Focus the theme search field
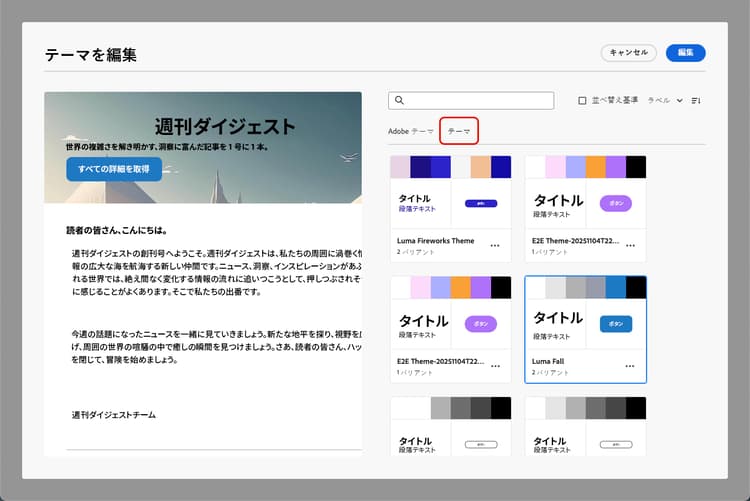The width and height of the screenshot is (750, 501). [x=471, y=100]
